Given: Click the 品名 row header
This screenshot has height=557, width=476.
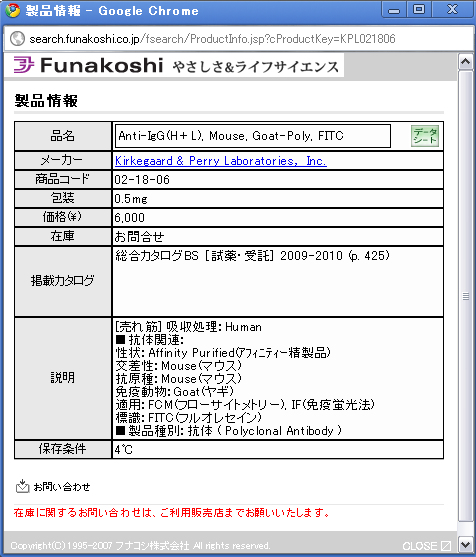Looking at the screenshot, I should click(x=63, y=136).
